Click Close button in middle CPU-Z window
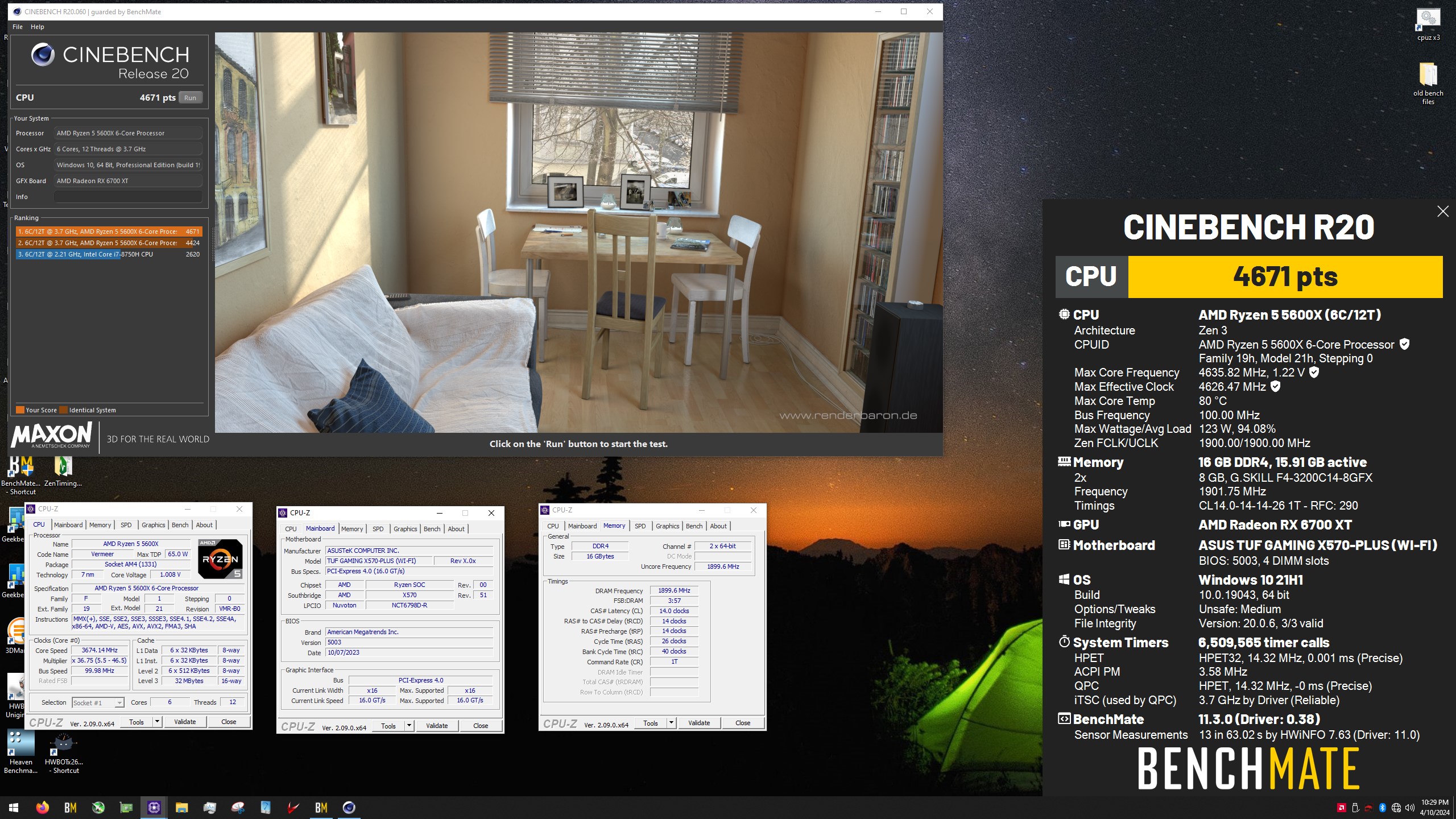 481,726
